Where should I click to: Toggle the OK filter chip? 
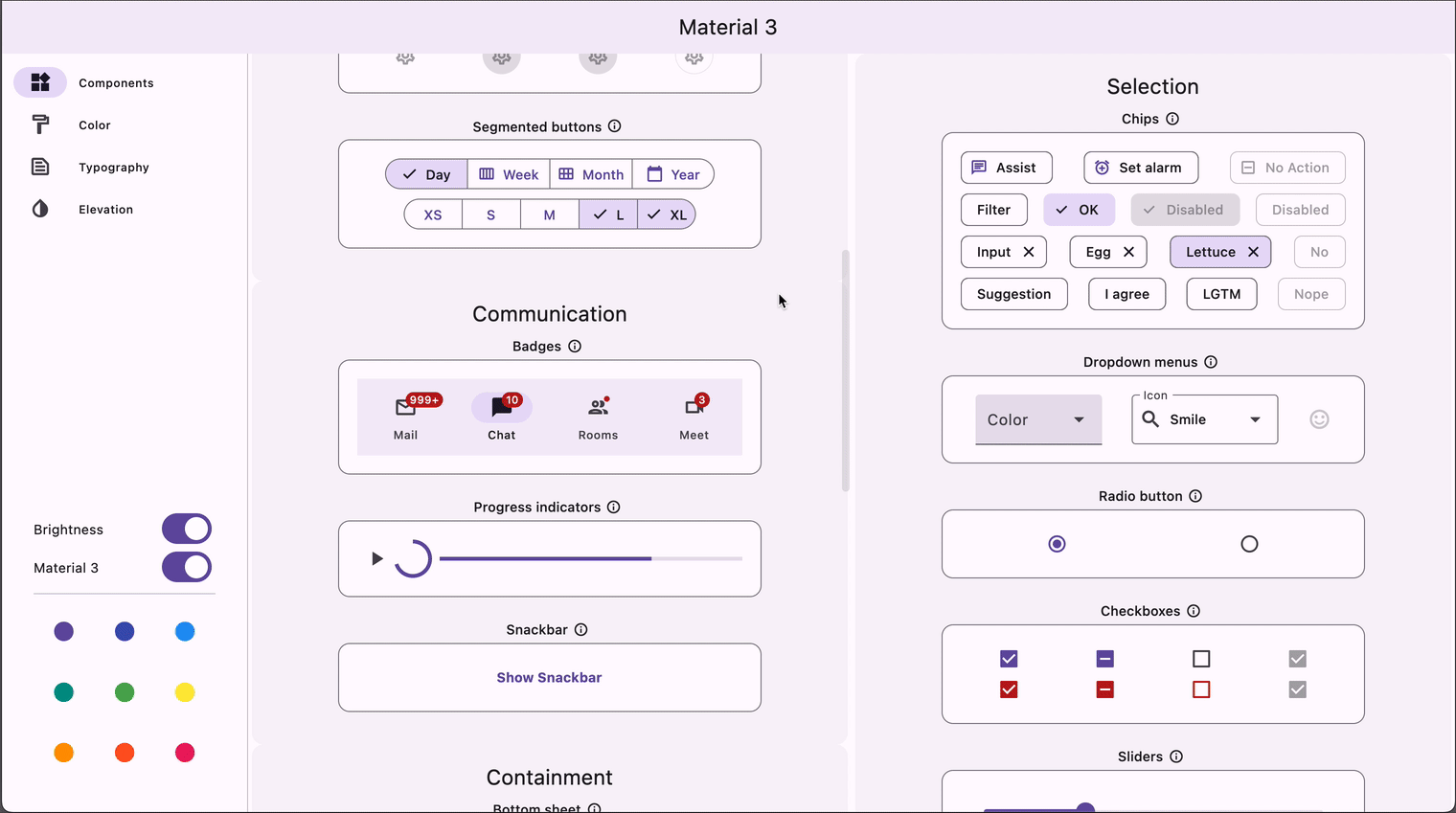coord(1079,210)
